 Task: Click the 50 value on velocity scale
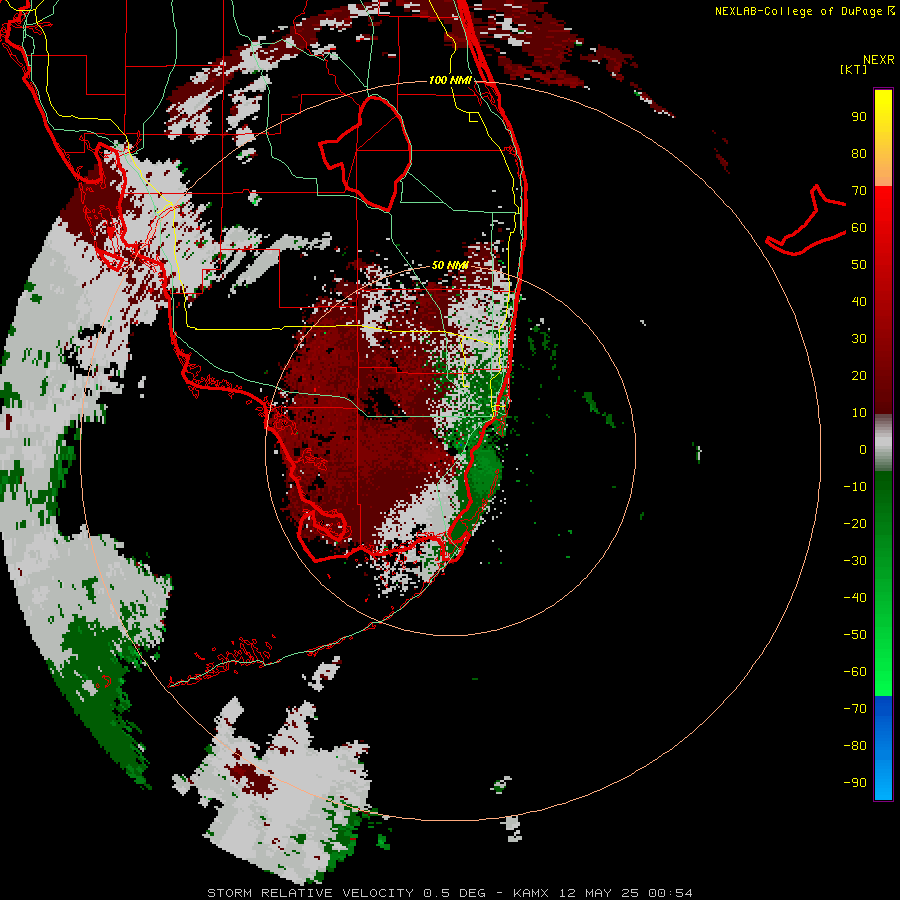point(859,265)
